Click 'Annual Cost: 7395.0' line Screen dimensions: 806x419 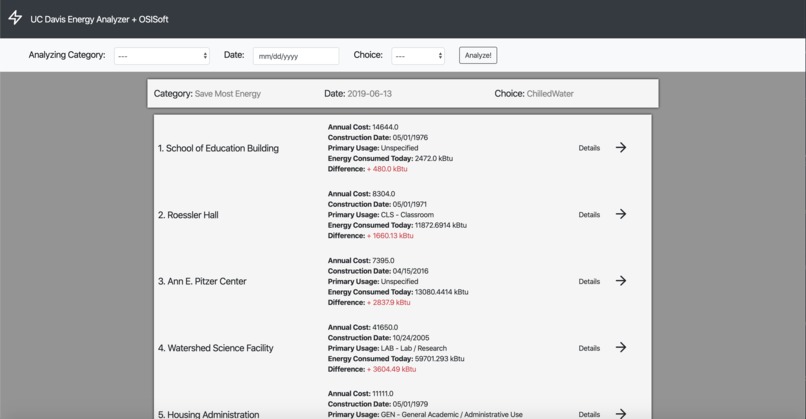pos(361,261)
